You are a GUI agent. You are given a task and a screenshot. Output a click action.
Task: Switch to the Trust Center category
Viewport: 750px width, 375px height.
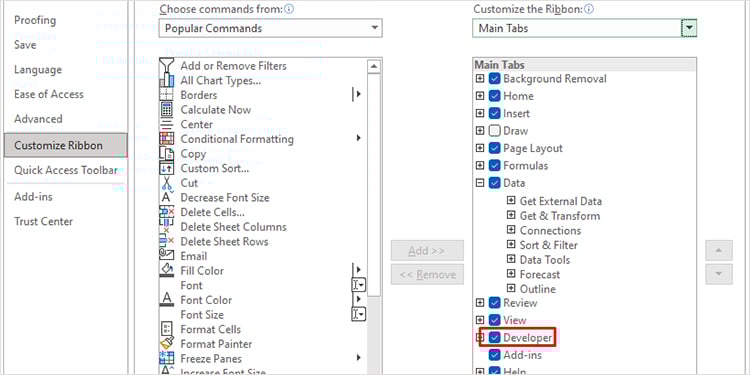click(x=44, y=221)
